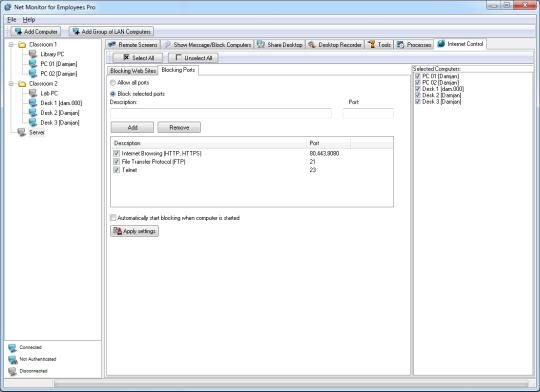
Task: Click the PC 02 computer icon in tree
Action: click(33, 73)
